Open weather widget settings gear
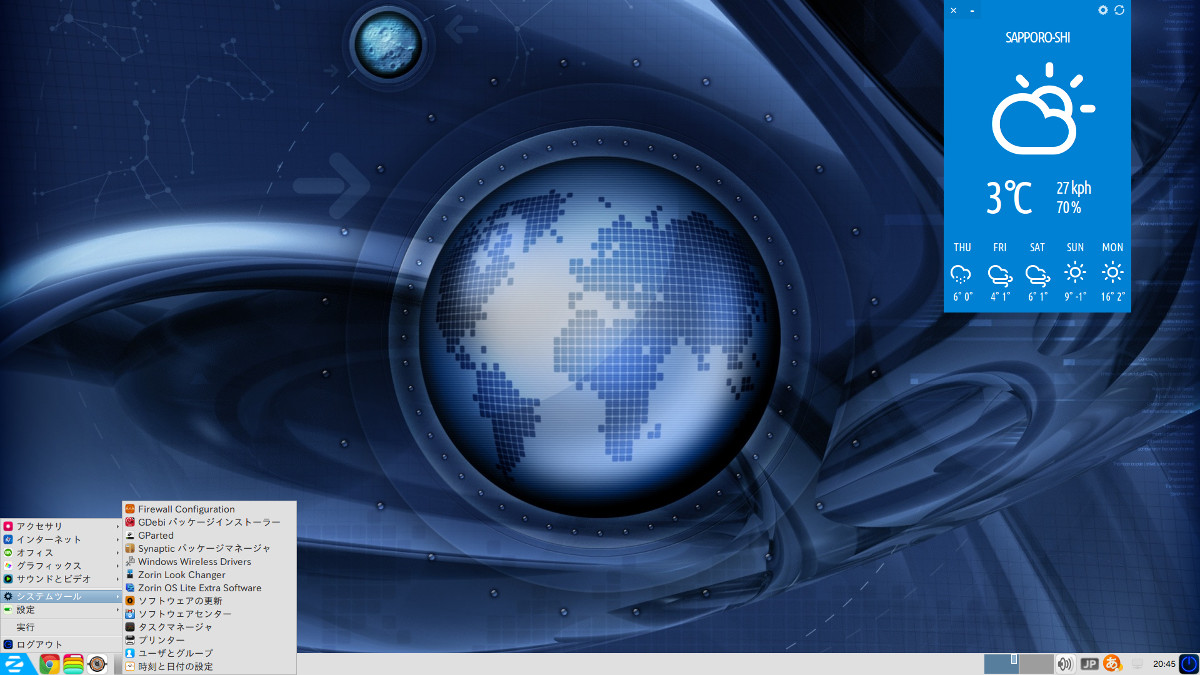The height and width of the screenshot is (675, 1200). pos(1103,10)
